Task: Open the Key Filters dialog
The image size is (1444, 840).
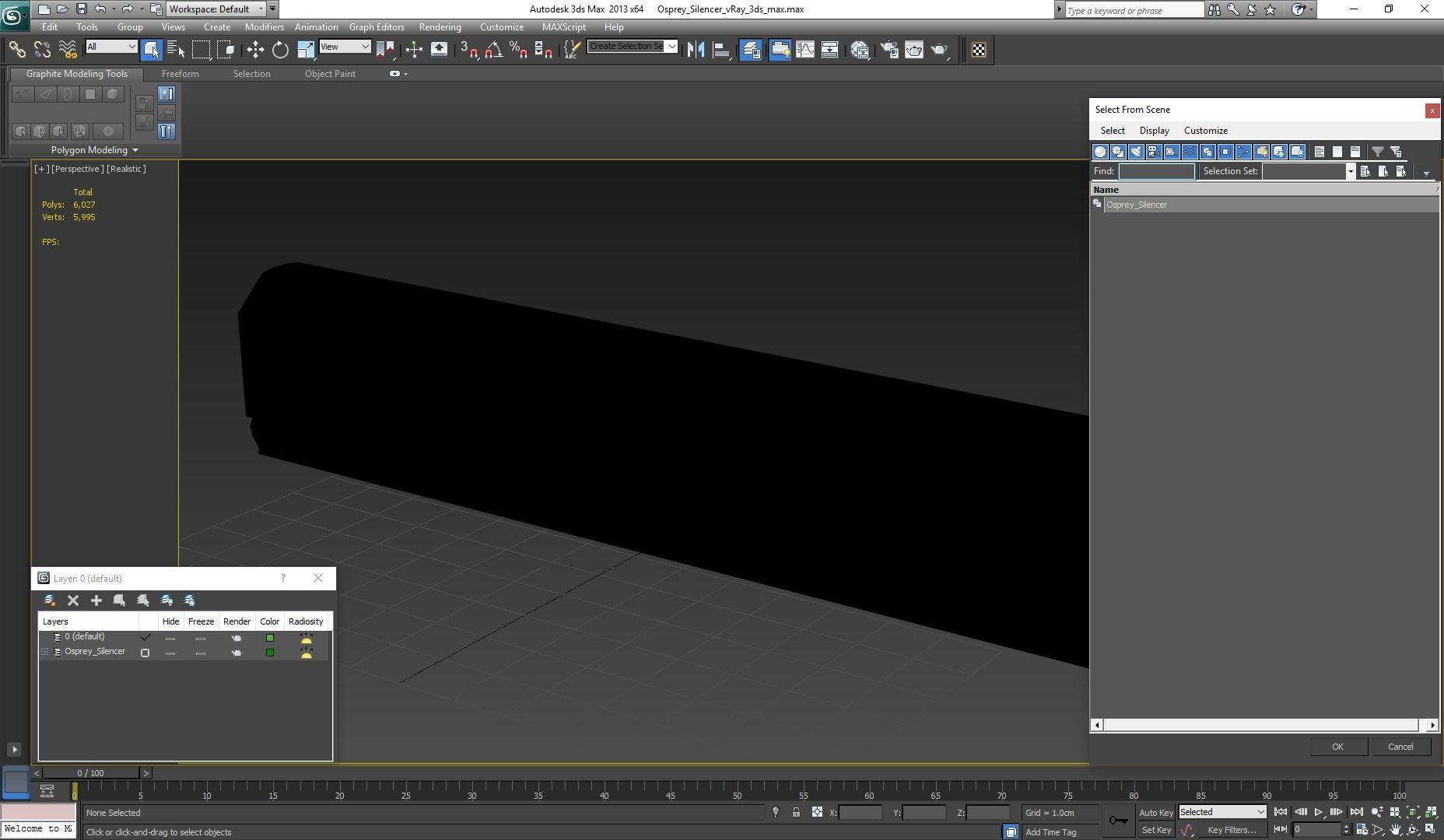Action: click(x=1232, y=830)
